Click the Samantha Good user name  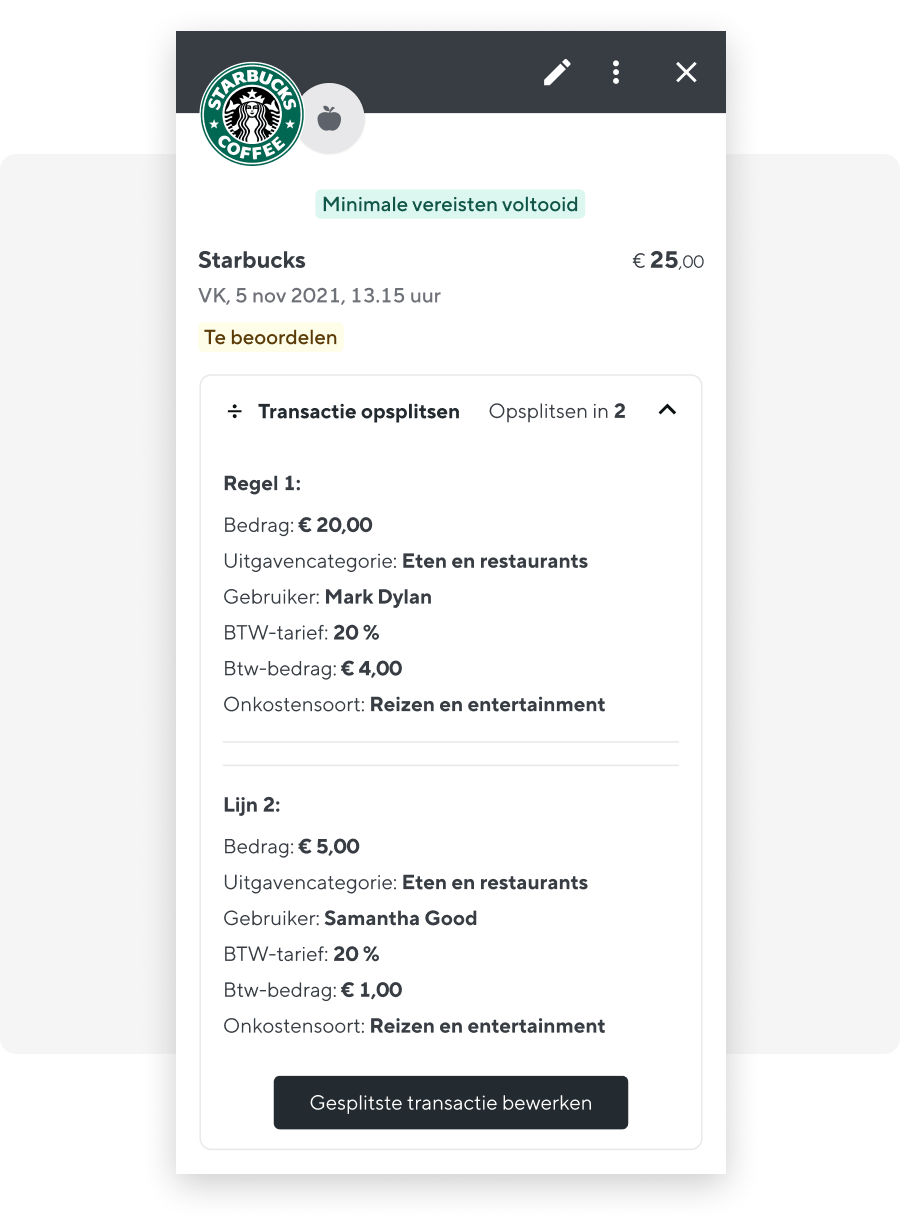tap(401, 918)
